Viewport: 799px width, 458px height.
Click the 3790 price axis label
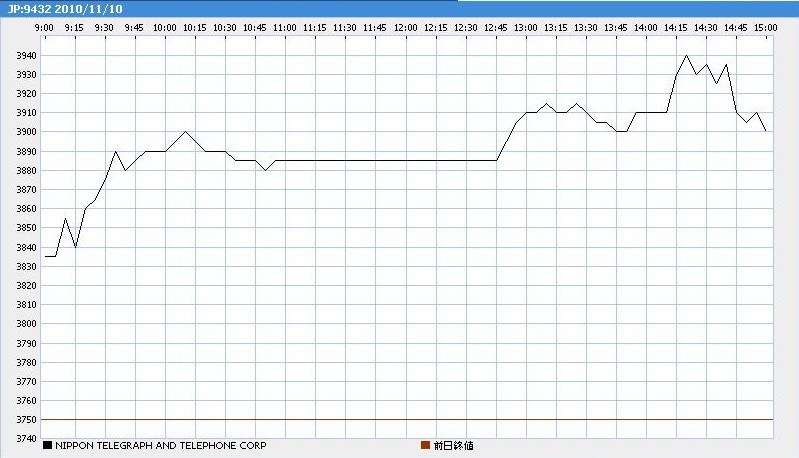point(26,344)
